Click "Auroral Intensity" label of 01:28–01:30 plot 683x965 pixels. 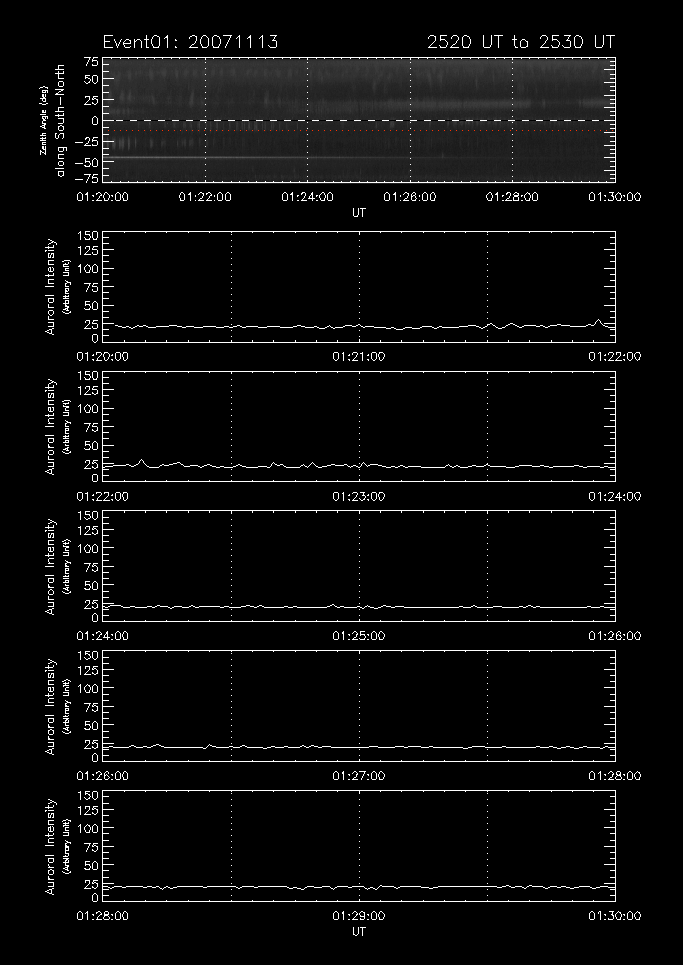pos(50,846)
